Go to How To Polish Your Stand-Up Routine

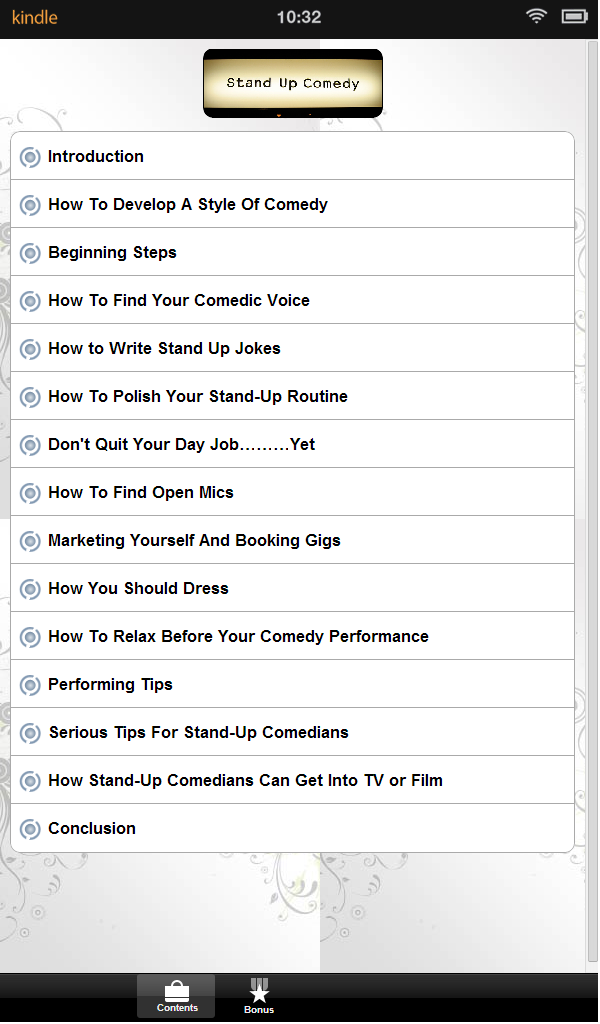point(198,396)
